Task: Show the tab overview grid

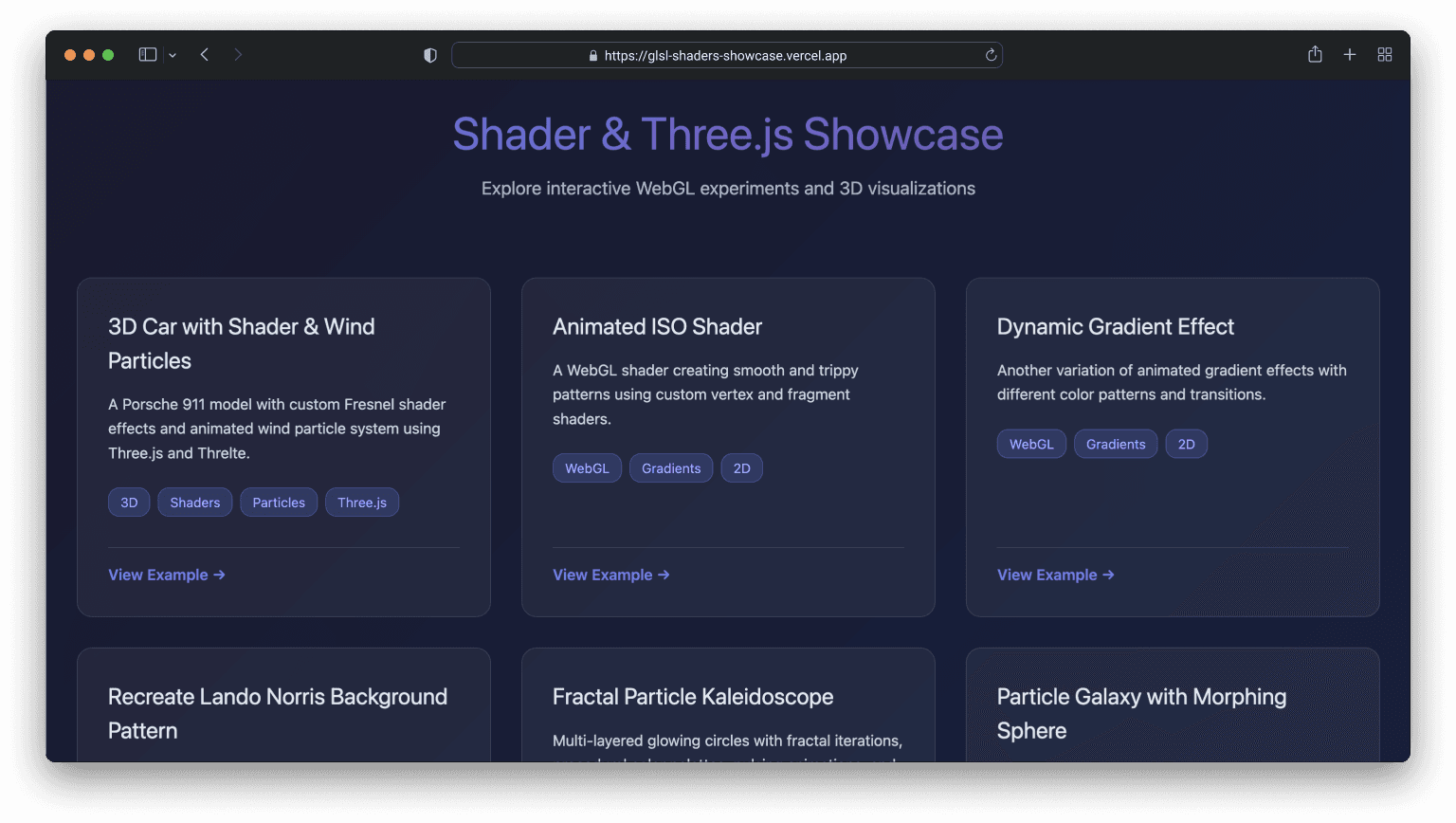Action: (1385, 54)
